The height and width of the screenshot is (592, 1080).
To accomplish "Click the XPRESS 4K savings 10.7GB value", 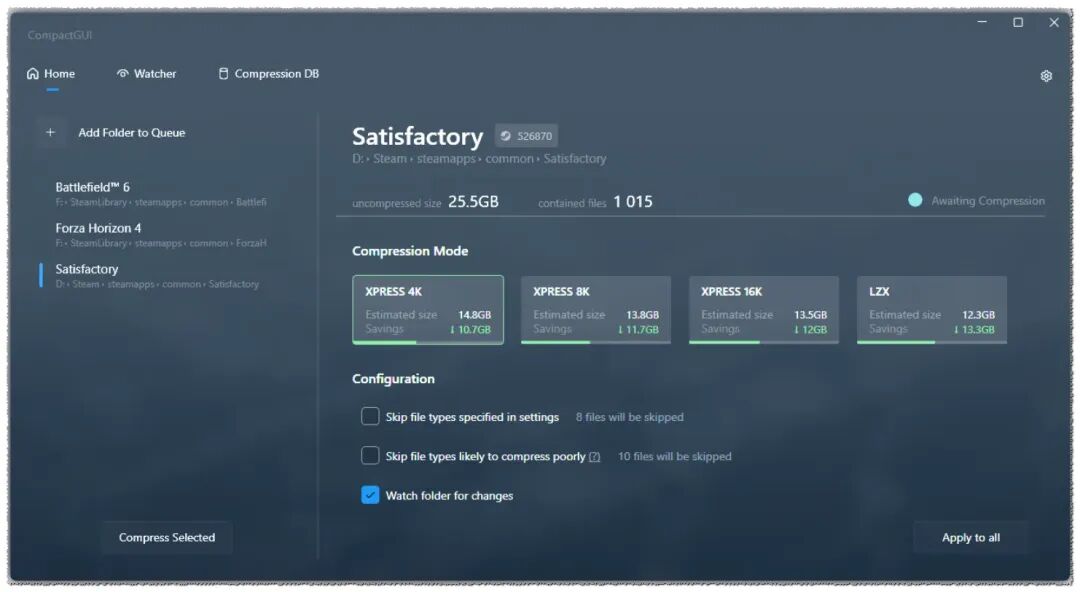I will (x=470, y=329).
